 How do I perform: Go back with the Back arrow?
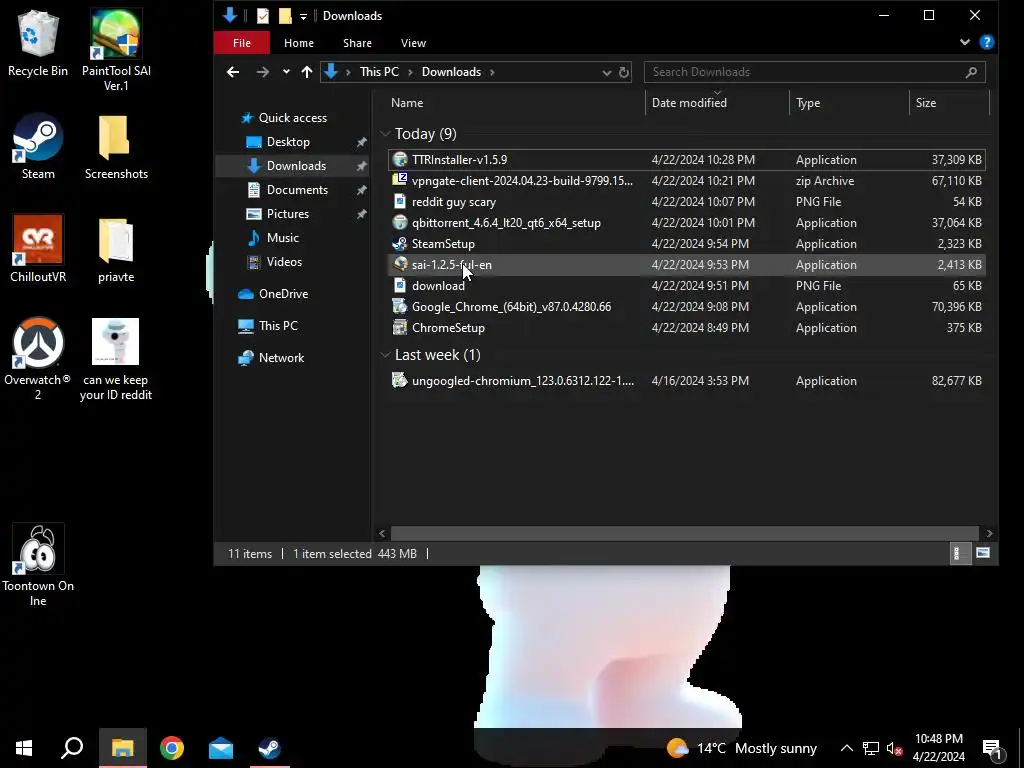(232, 72)
